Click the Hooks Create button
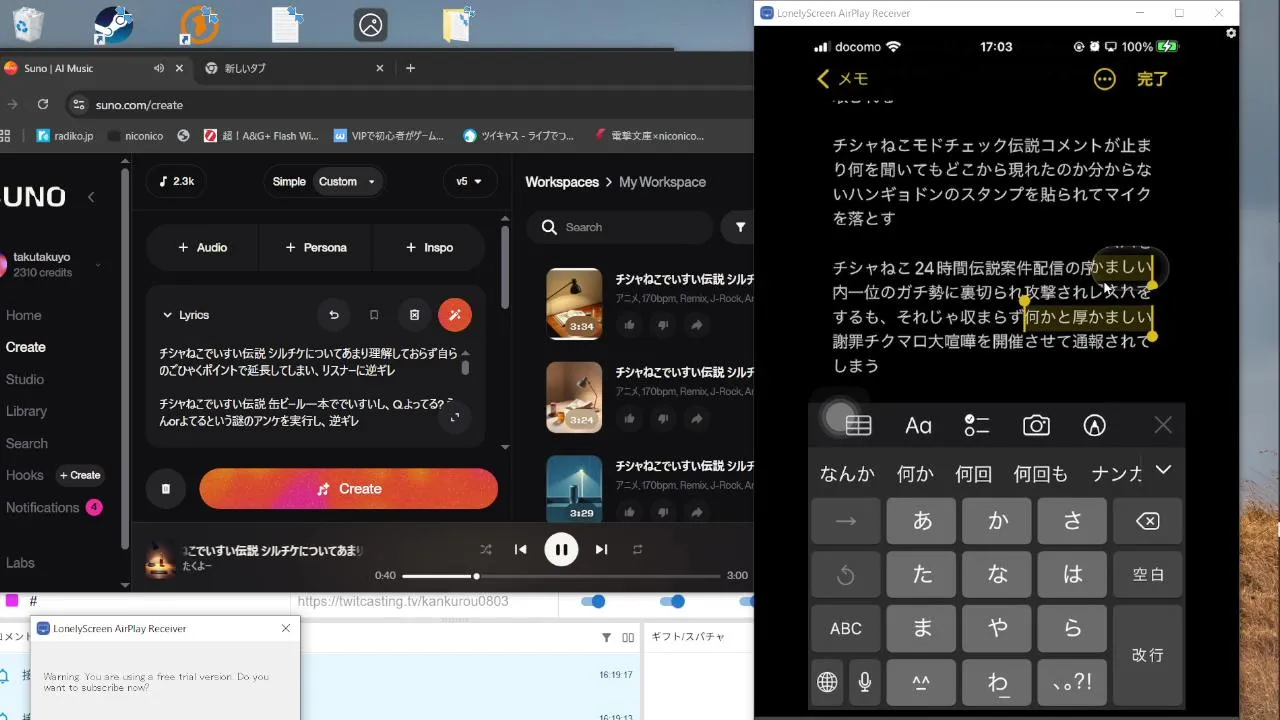The image size is (1280, 720). coord(80,475)
